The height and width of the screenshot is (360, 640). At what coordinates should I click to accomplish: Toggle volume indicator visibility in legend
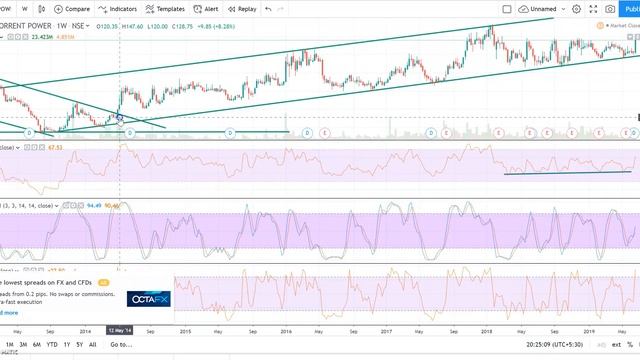coord(11,37)
